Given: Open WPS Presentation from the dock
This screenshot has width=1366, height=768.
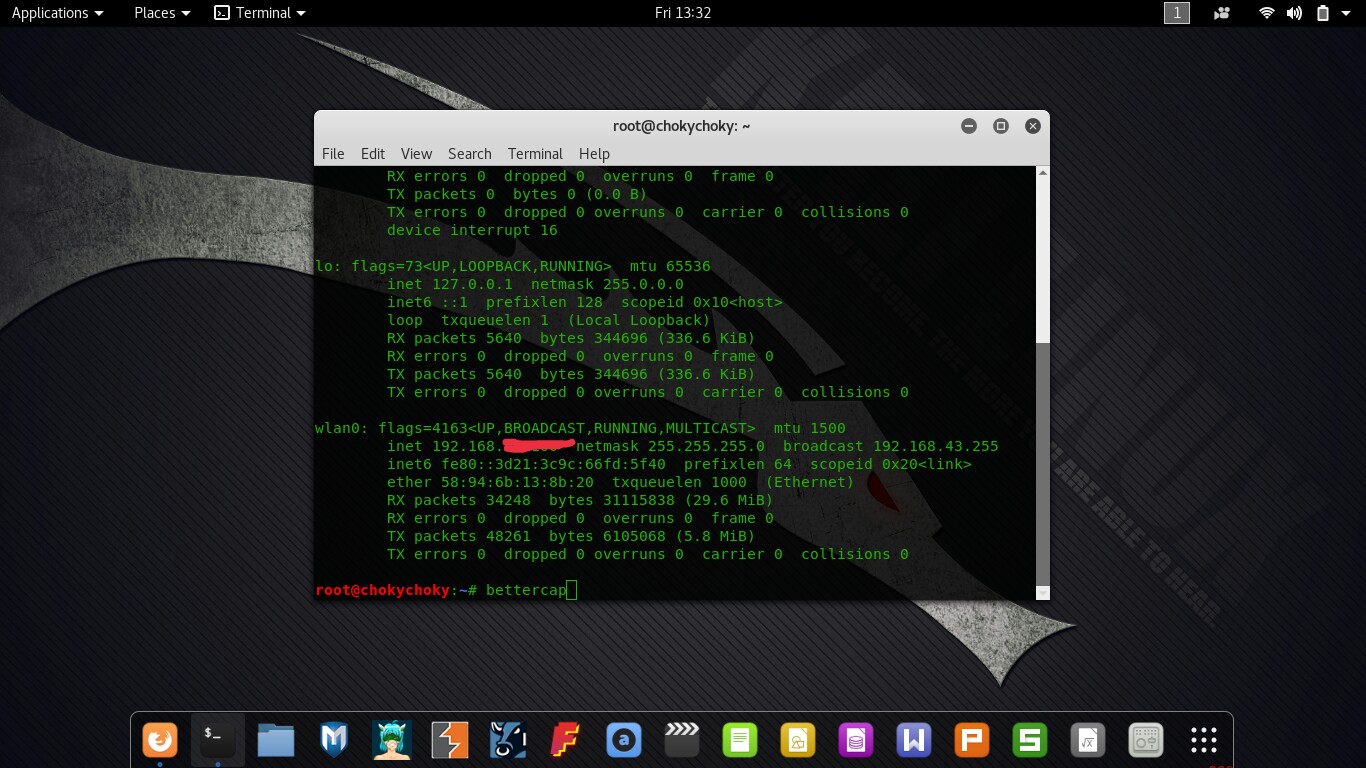Looking at the screenshot, I should 971,740.
